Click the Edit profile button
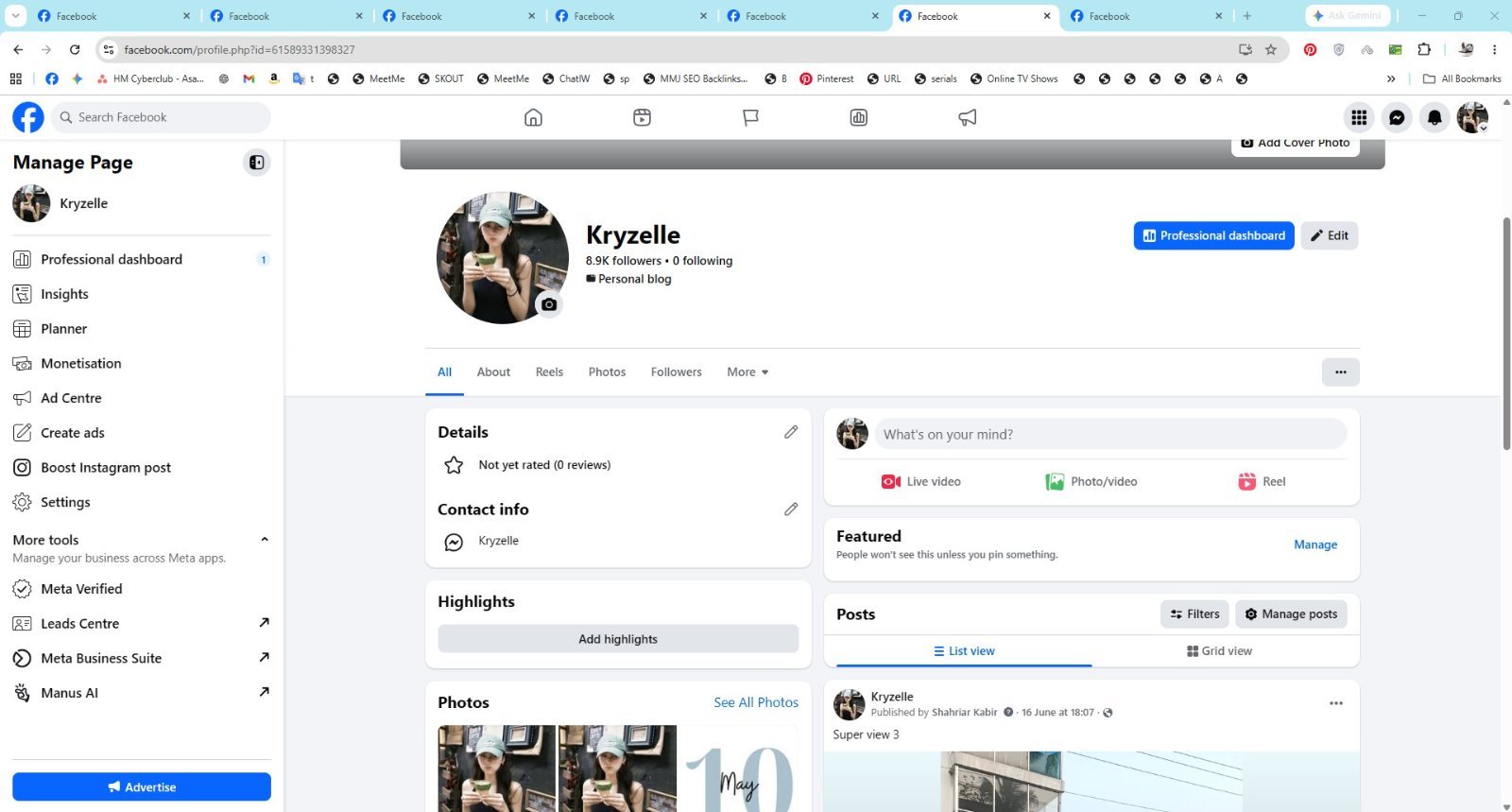The image size is (1512, 812). [x=1329, y=235]
